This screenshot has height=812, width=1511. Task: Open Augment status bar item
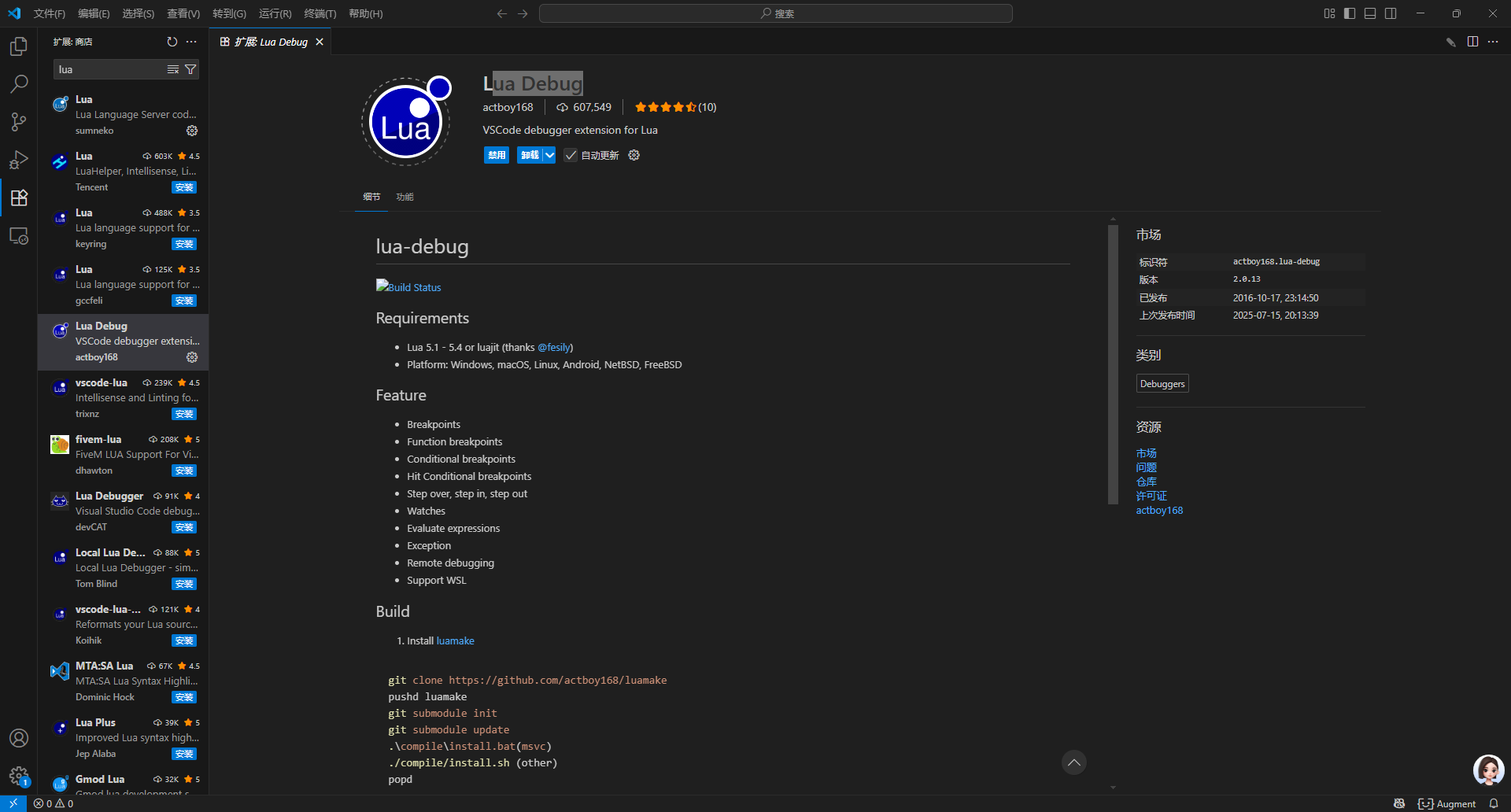[1446, 803]
